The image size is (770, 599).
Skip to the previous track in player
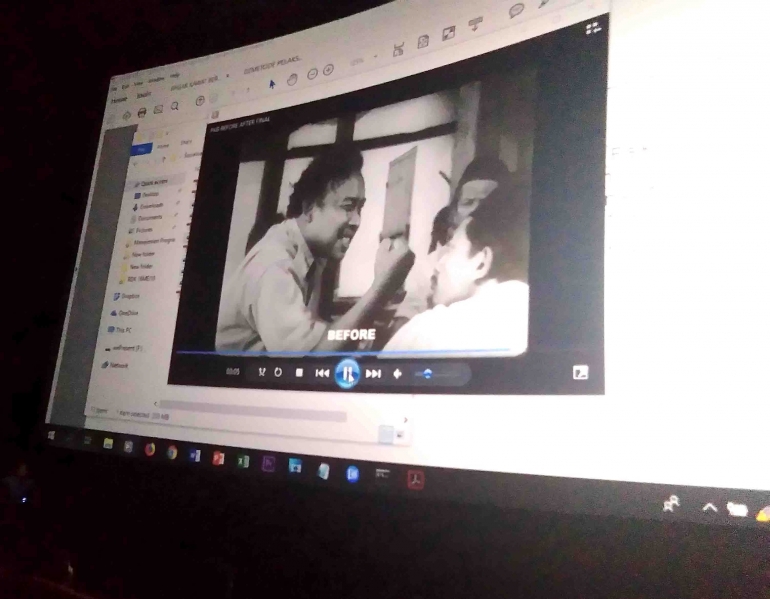click(322, 373)
